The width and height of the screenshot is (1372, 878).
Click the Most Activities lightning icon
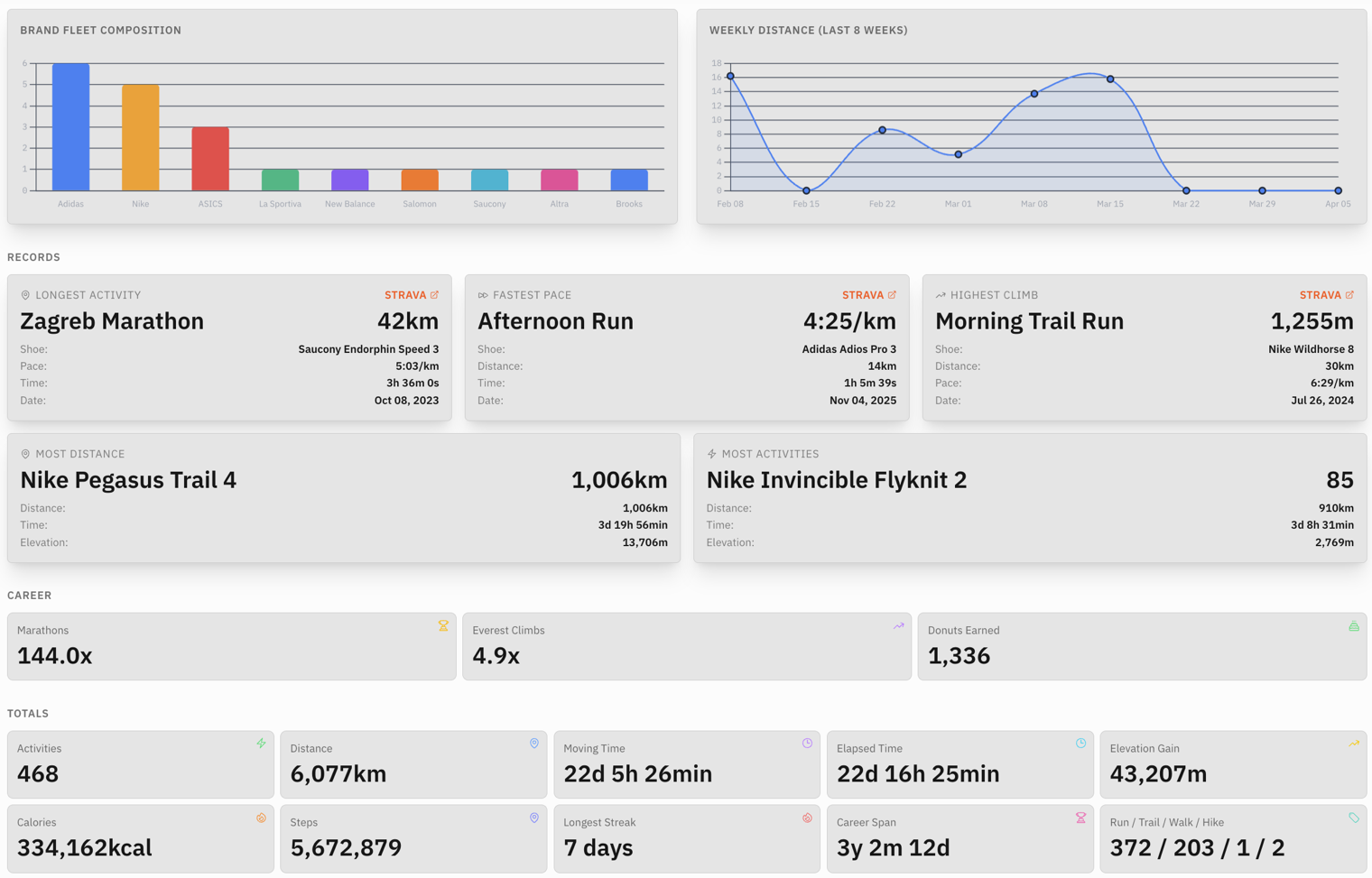tap(711, 454)
